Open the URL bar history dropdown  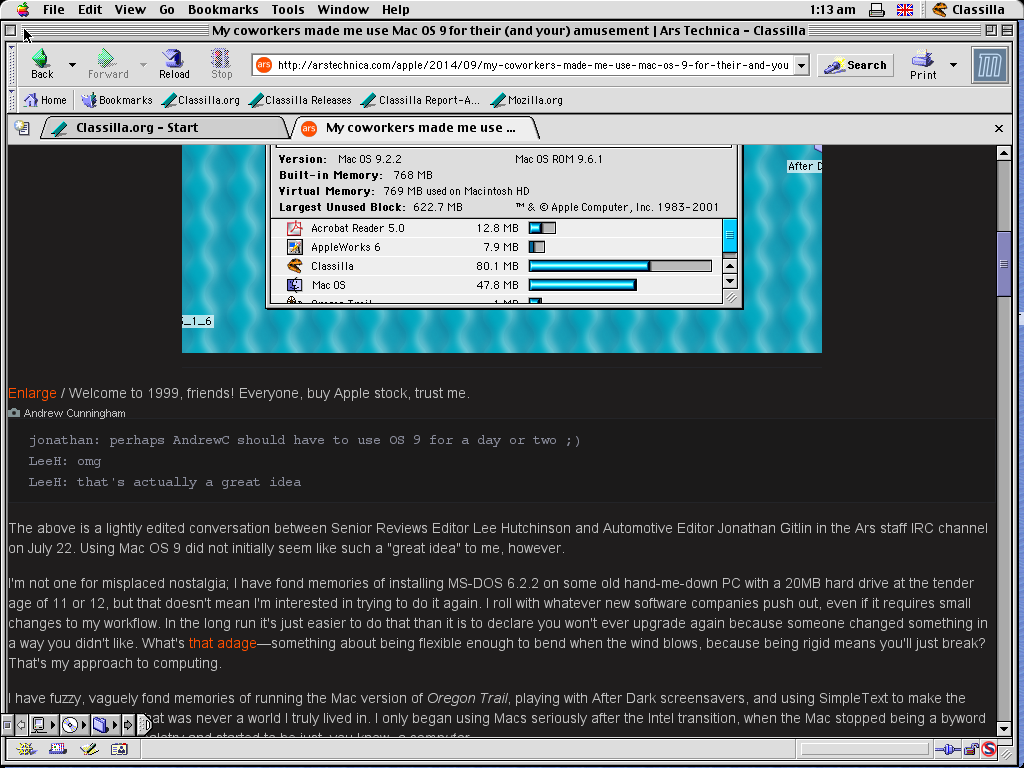tap(801, 65)
